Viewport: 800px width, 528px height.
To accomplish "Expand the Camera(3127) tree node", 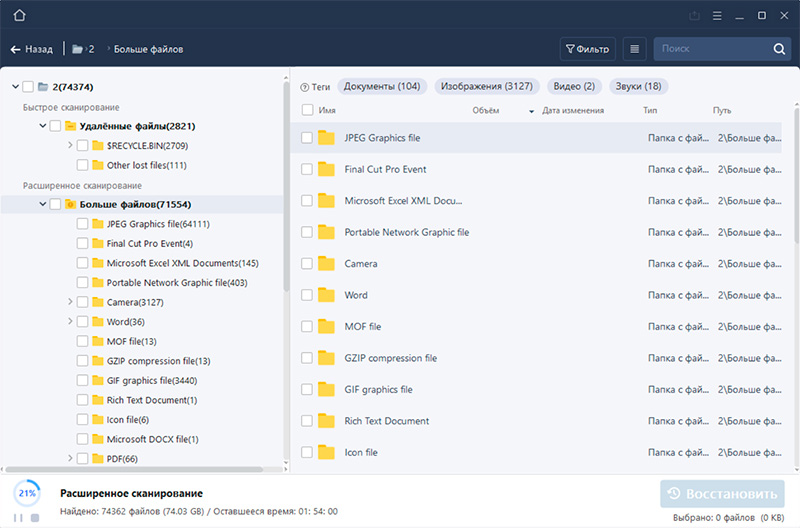I will [x=70, y=302].
